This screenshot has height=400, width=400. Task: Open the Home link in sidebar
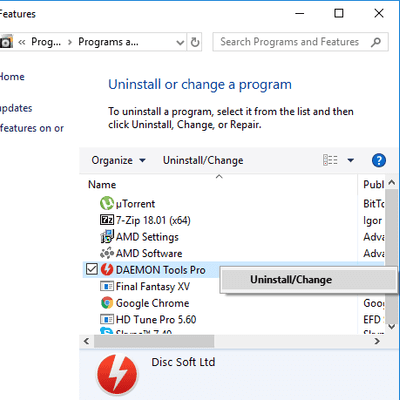tap(12, 77)
